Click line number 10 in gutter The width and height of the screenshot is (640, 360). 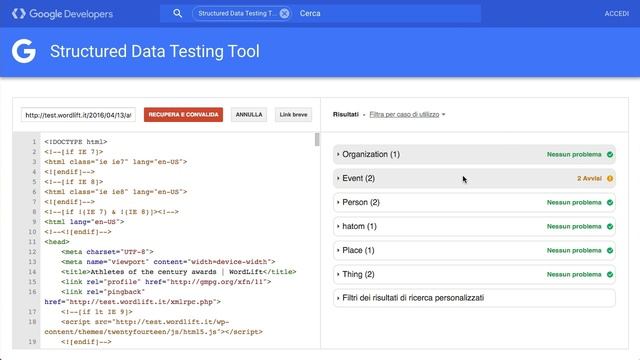[x=32, y=232]
